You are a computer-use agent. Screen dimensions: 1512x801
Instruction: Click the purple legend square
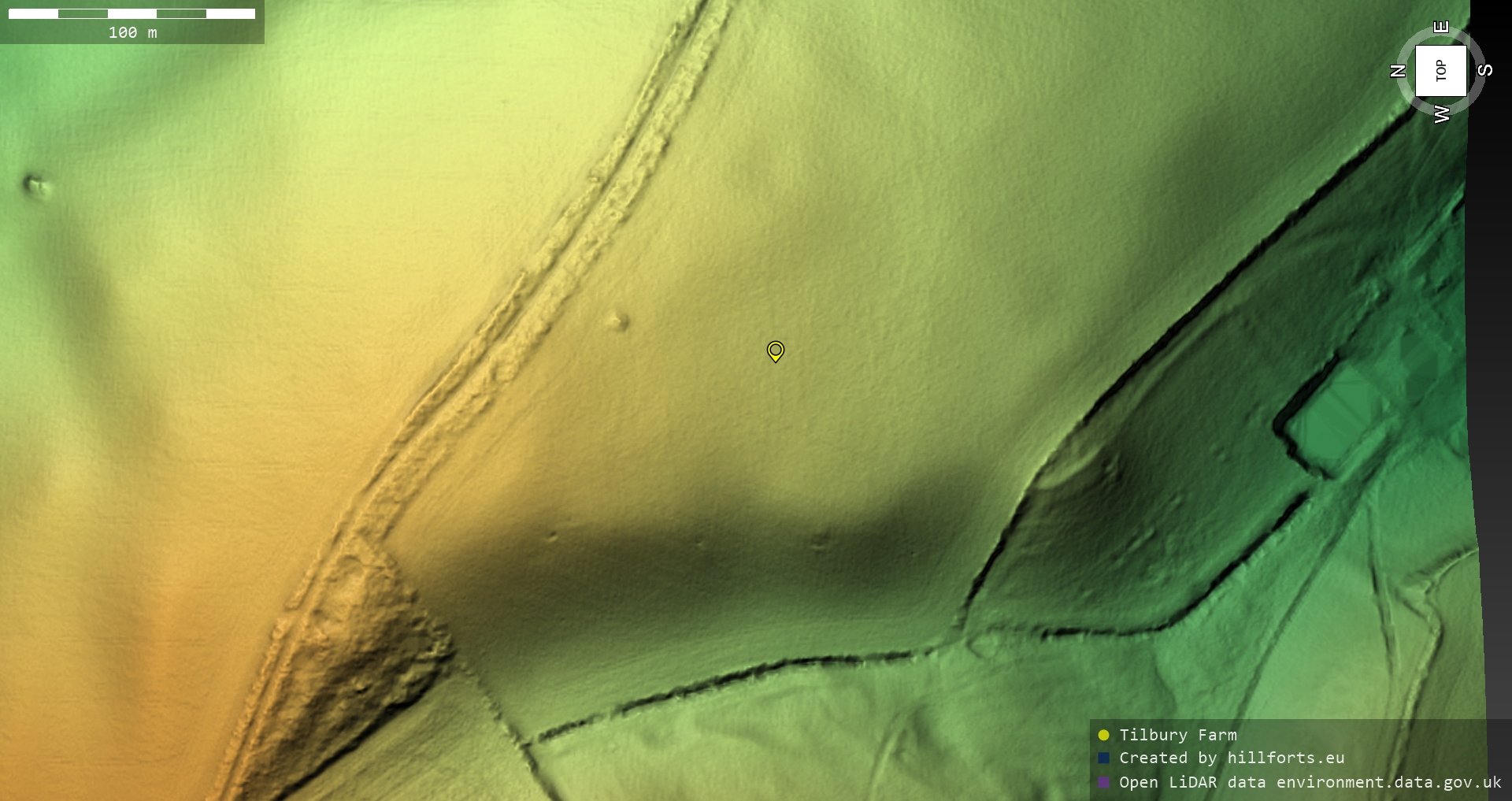coord(1103,782)
